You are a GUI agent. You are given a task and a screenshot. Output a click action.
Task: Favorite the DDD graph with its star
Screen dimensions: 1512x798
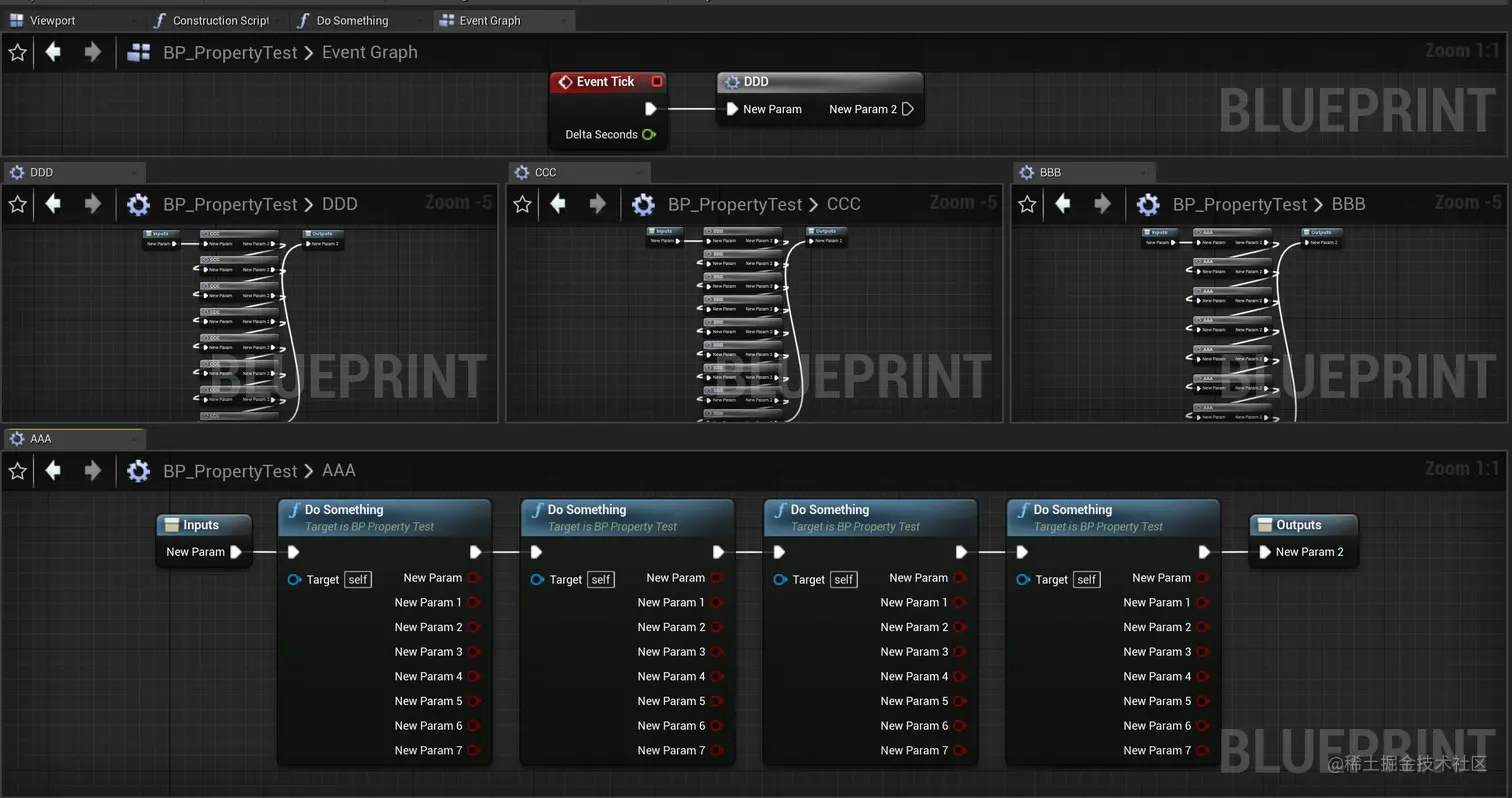click(x=17, y=204)
